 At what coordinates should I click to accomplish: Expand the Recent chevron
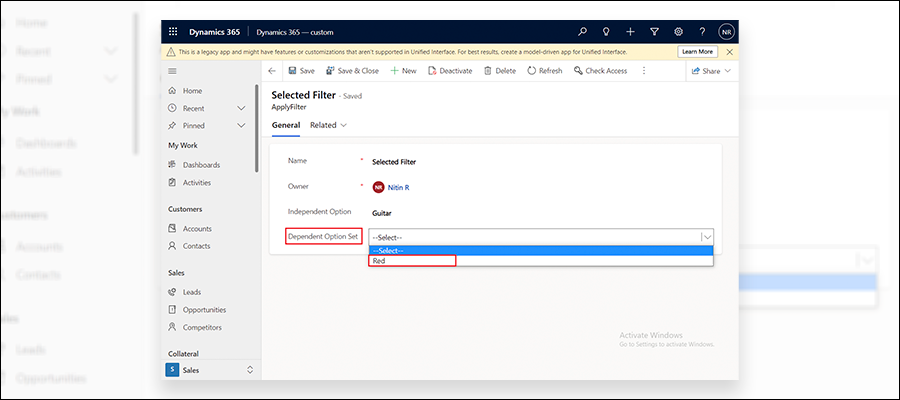(241, 108)
